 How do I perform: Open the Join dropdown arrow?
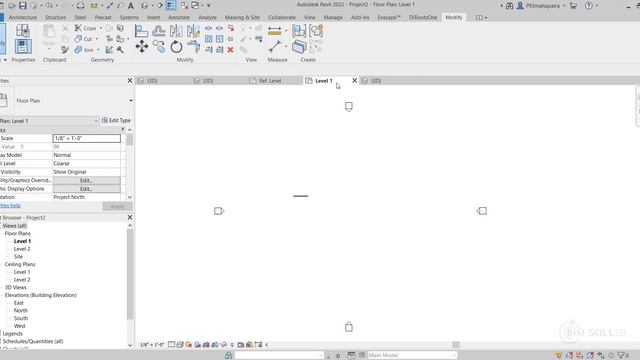click(x=98, y=50)
